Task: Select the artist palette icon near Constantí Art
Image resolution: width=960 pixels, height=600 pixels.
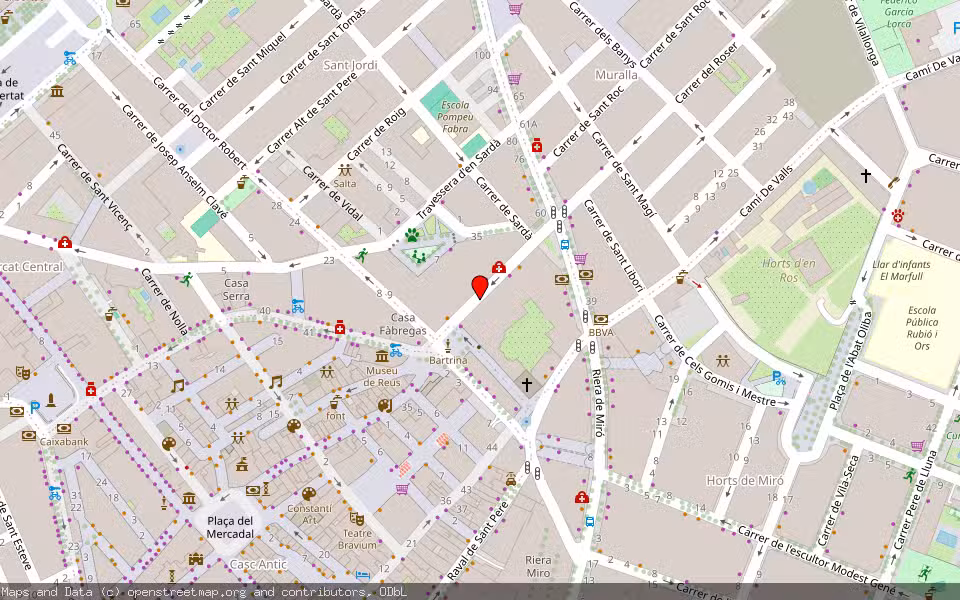Action: point(308,493)
